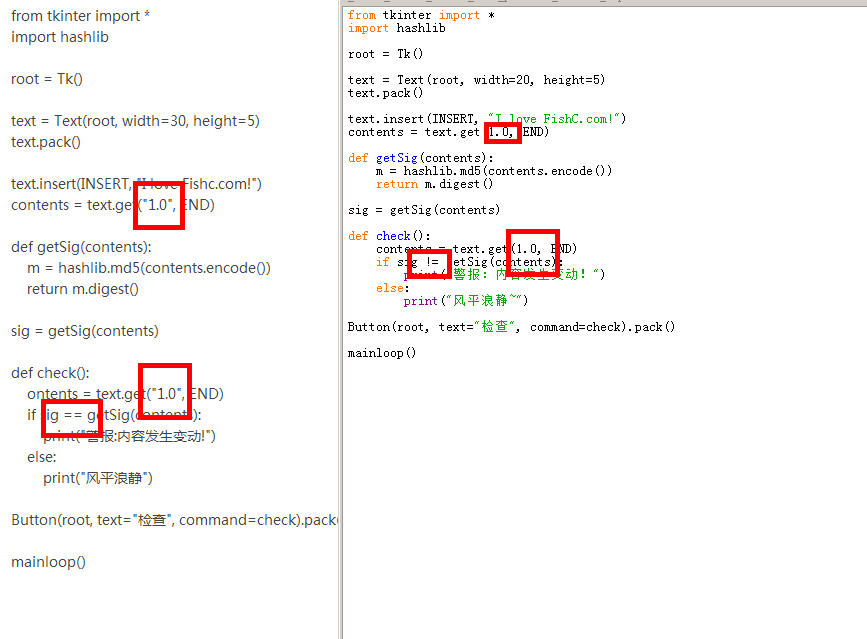This screenshot has height=639, width=867.
Task: Click "import hashlib" line in left pane
Action: [60, 37]
